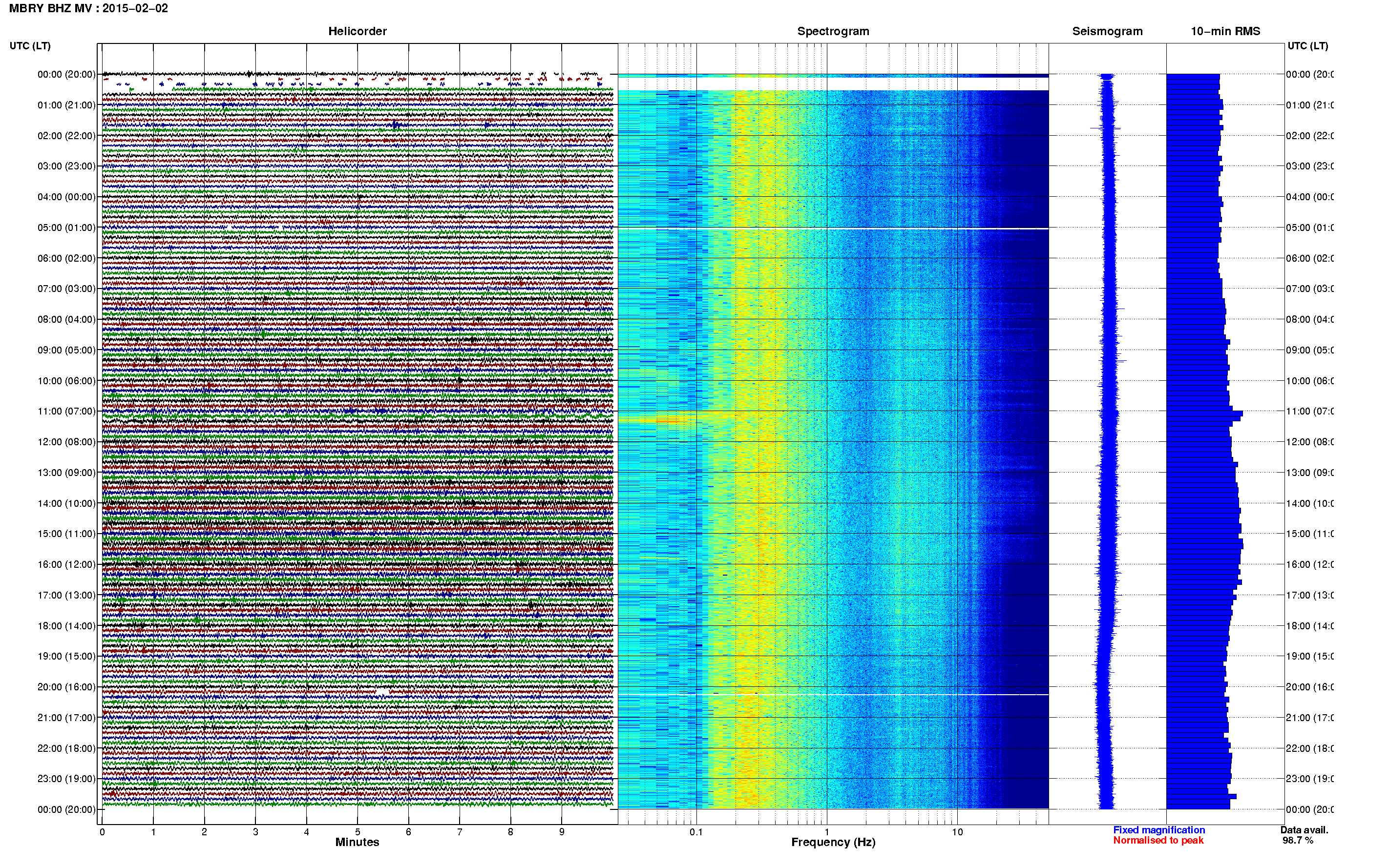This screenshot has width=1389, height=868.
Task: Click the '08:00 (04:00)' left time label
Action: [66, 319]
